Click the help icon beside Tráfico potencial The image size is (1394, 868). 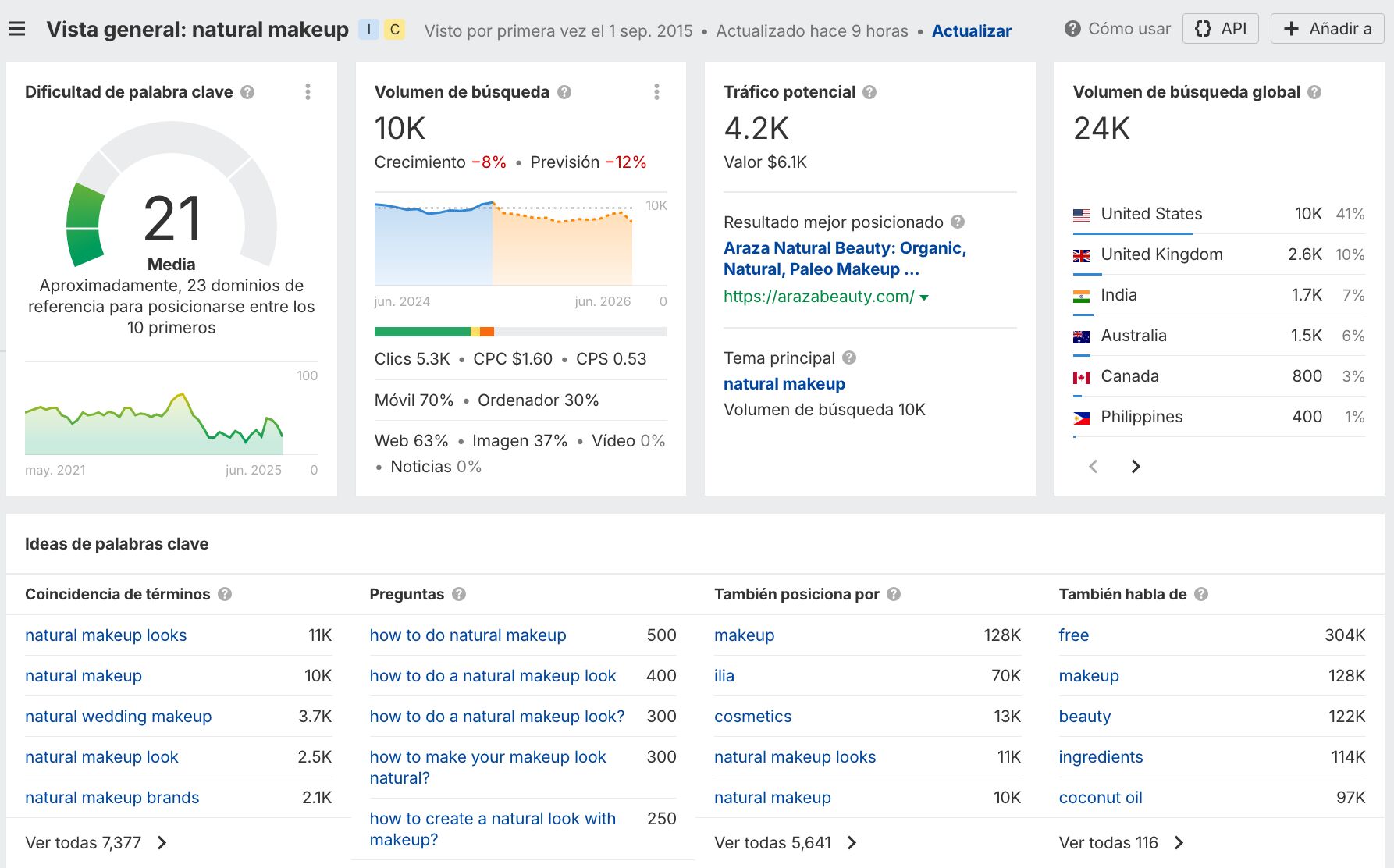pos(867,91)
